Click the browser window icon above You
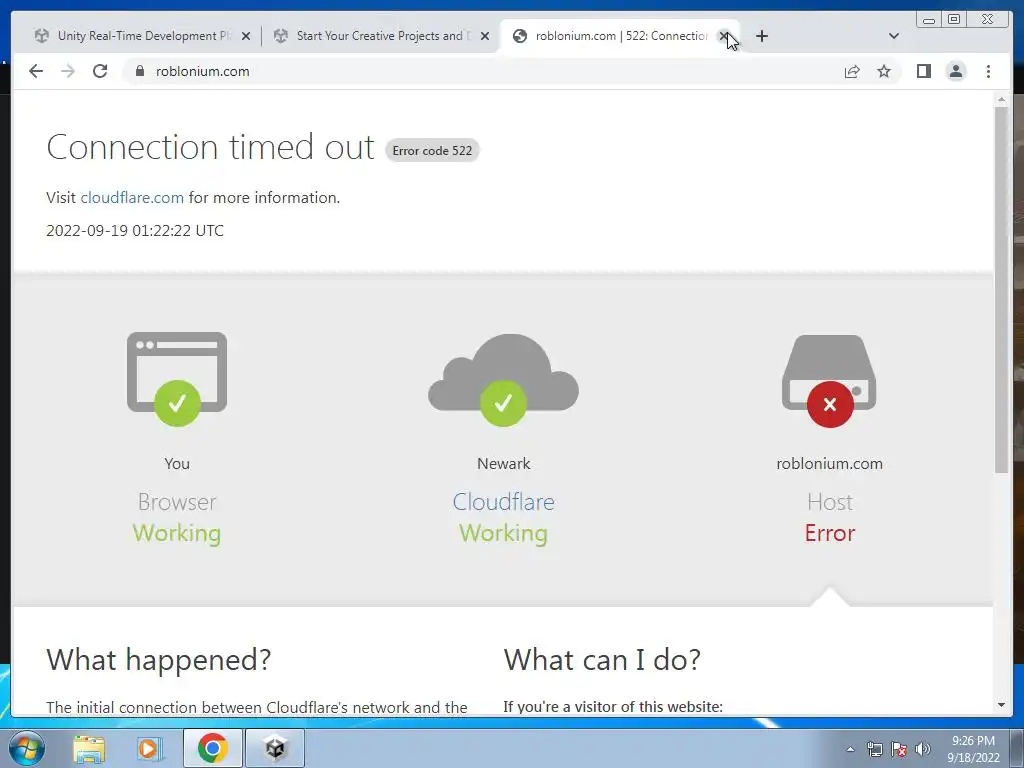1024x768 pixels. click(177, 377)
